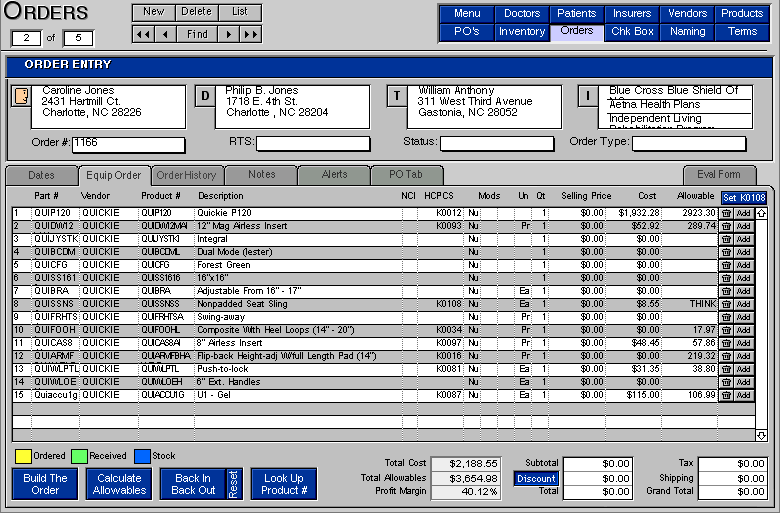Open the PO's module
Image resolution: width=780 pixels, height=513 pixels.
(x=467, y=31)
